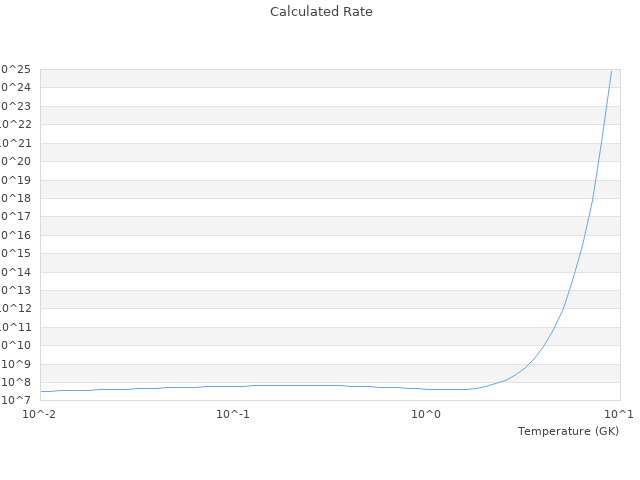Click the Calculated Rate chart title
Image resolution: width=640 pixels, height=480 pixels.
coord(321,12)
